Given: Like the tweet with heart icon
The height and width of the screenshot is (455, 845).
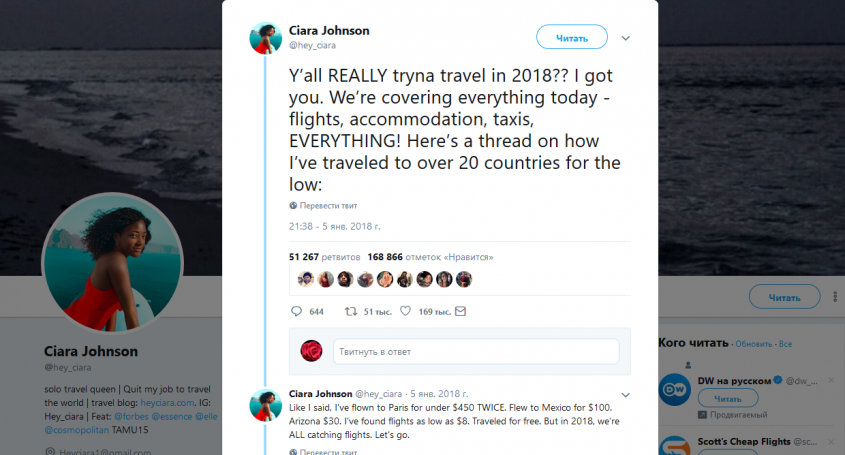Looking at the screenshot, I should pyautogui.click(x=405, y=311).
